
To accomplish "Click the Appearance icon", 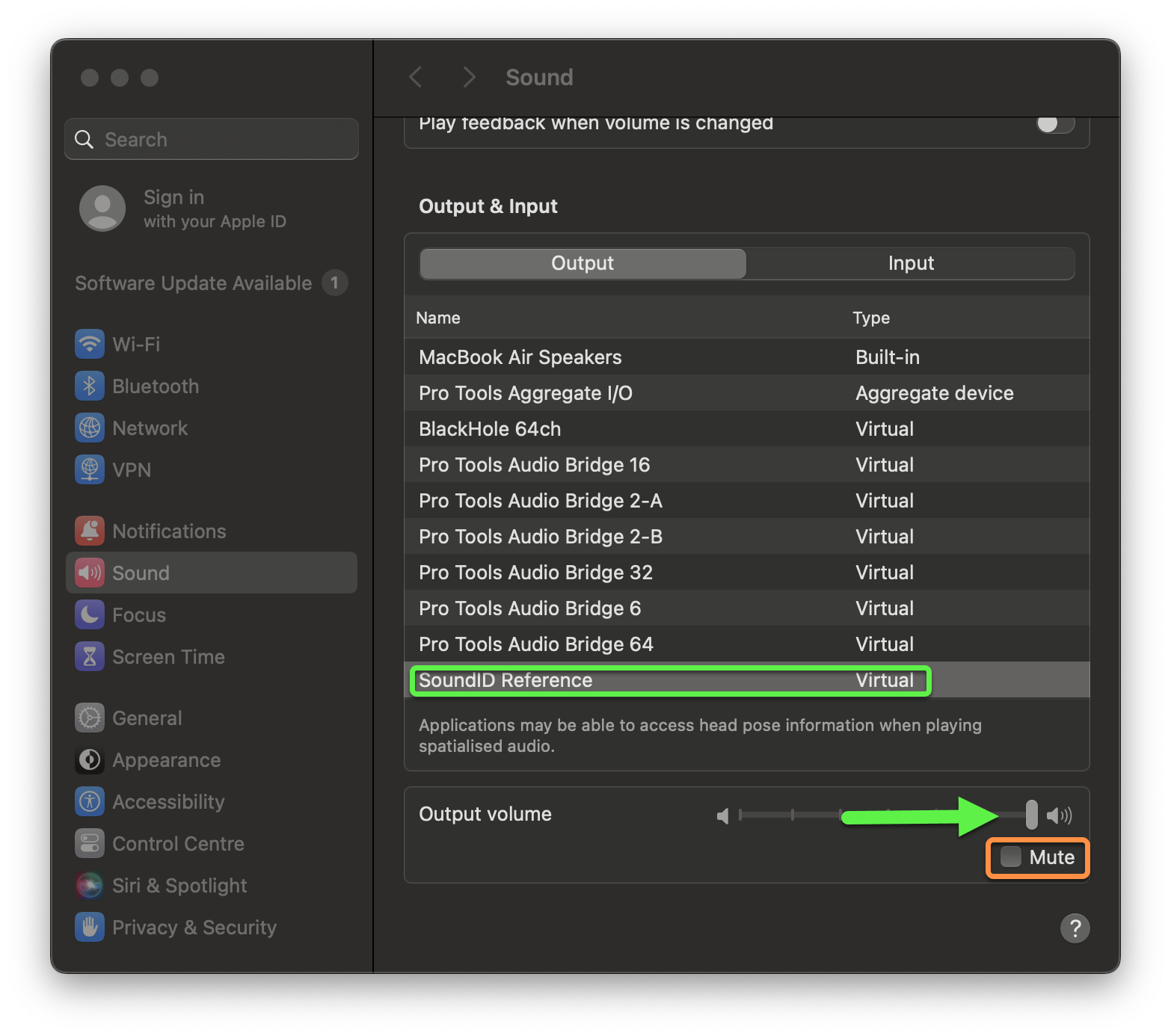I will (90, 759).
